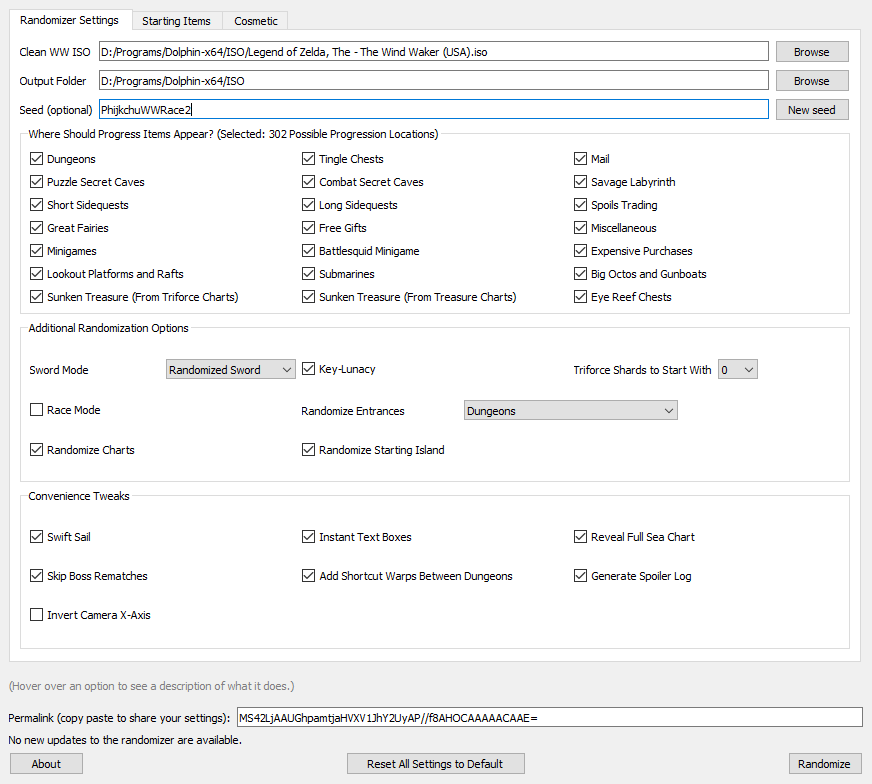Generate a New seed
Viewport: 872px width, 784px height.
[812, 110]
